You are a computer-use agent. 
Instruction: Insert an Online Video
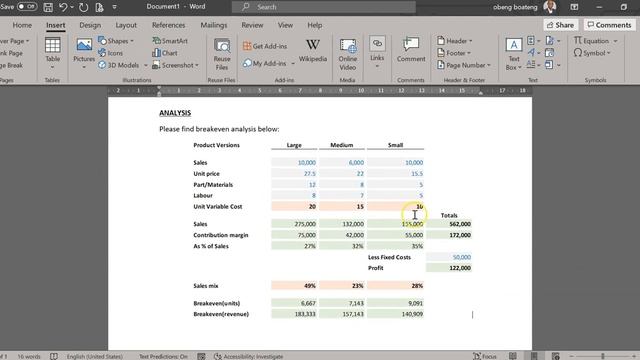348,54
